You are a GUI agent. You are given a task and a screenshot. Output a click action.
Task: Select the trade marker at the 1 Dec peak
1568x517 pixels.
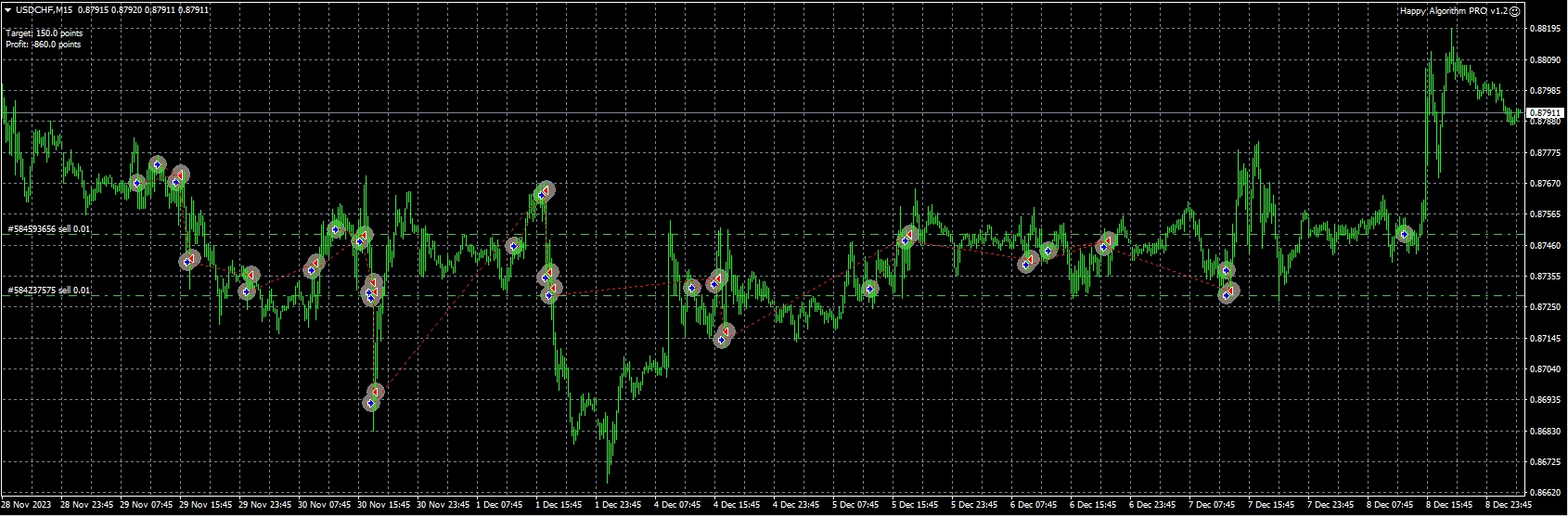545,192
